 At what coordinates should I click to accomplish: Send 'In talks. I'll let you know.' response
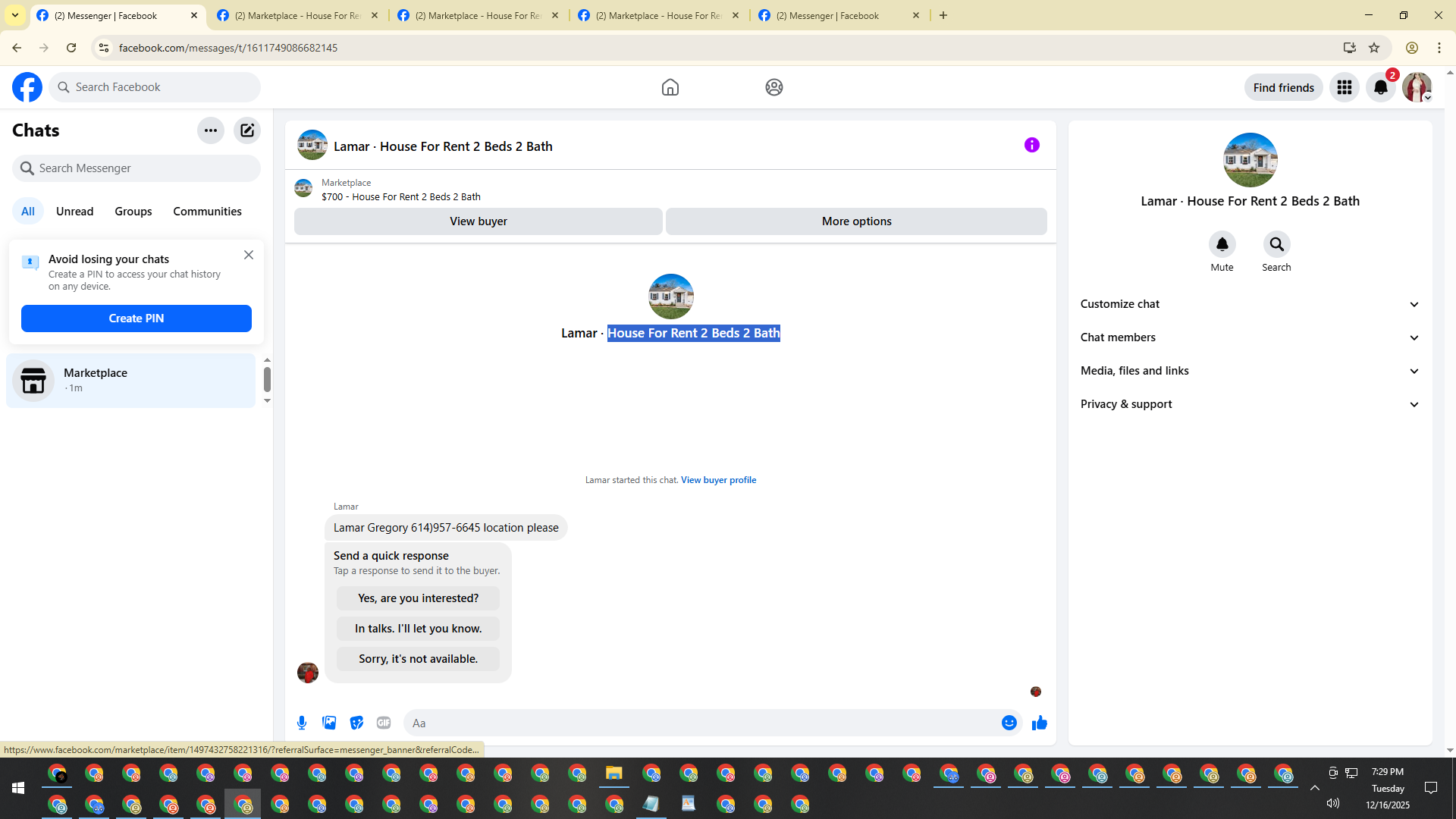coord(419,629)
